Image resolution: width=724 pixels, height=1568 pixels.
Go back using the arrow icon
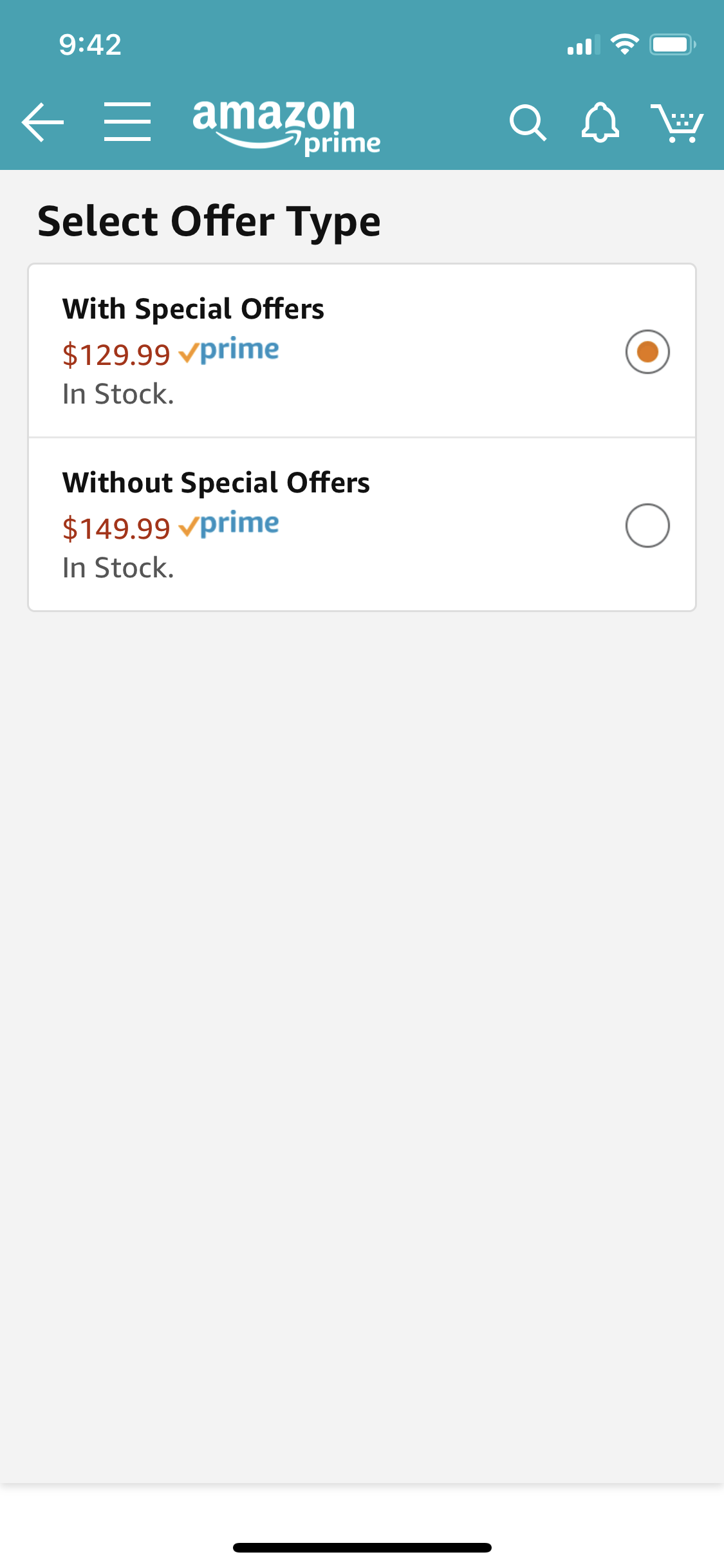pos(42,122)
